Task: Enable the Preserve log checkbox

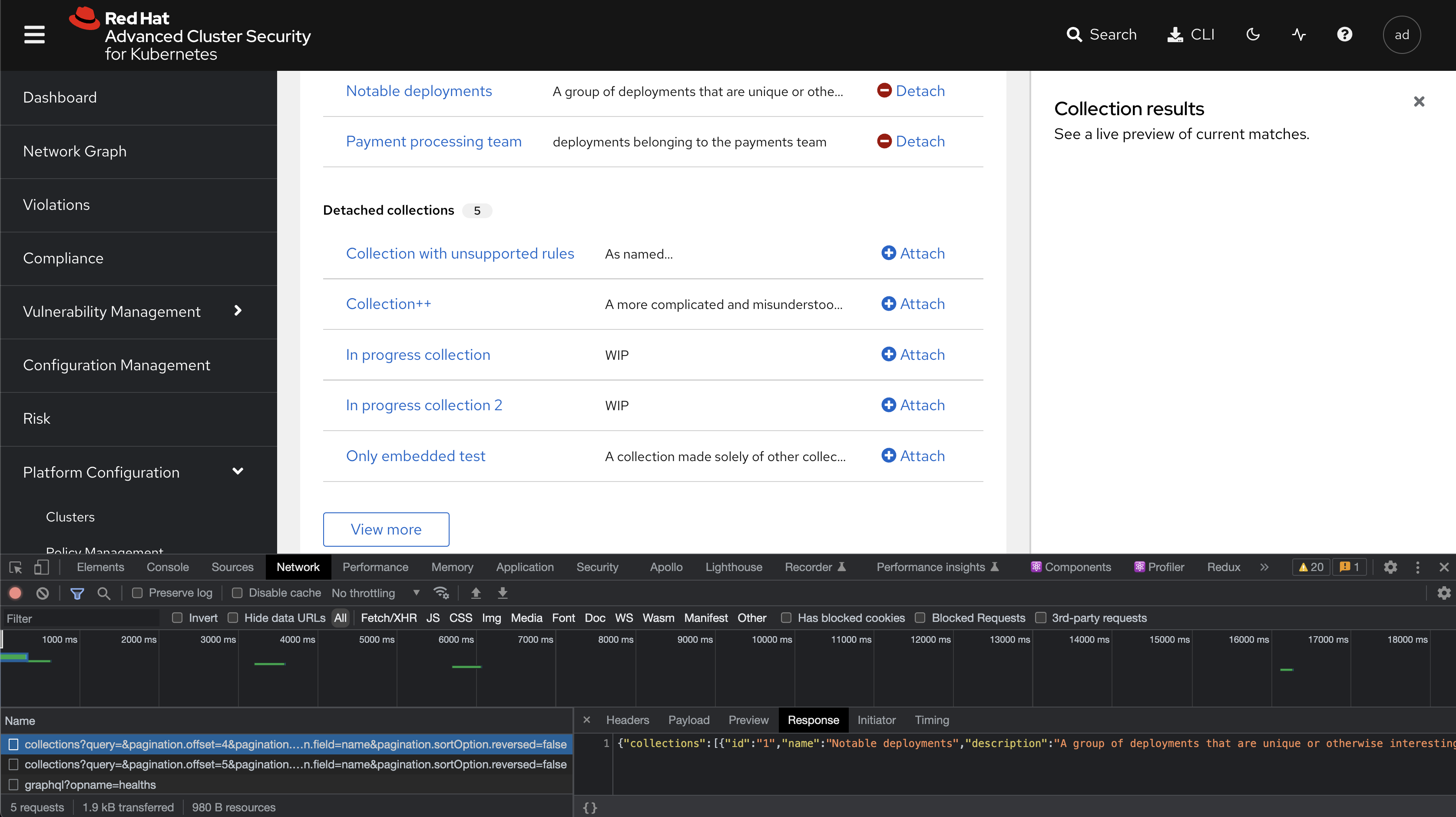Action: point(137,593)
